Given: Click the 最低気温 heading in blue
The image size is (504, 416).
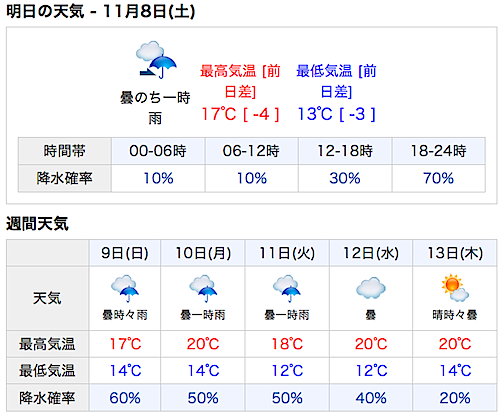Looking at the screenshot, I should (x=324, y=71).
